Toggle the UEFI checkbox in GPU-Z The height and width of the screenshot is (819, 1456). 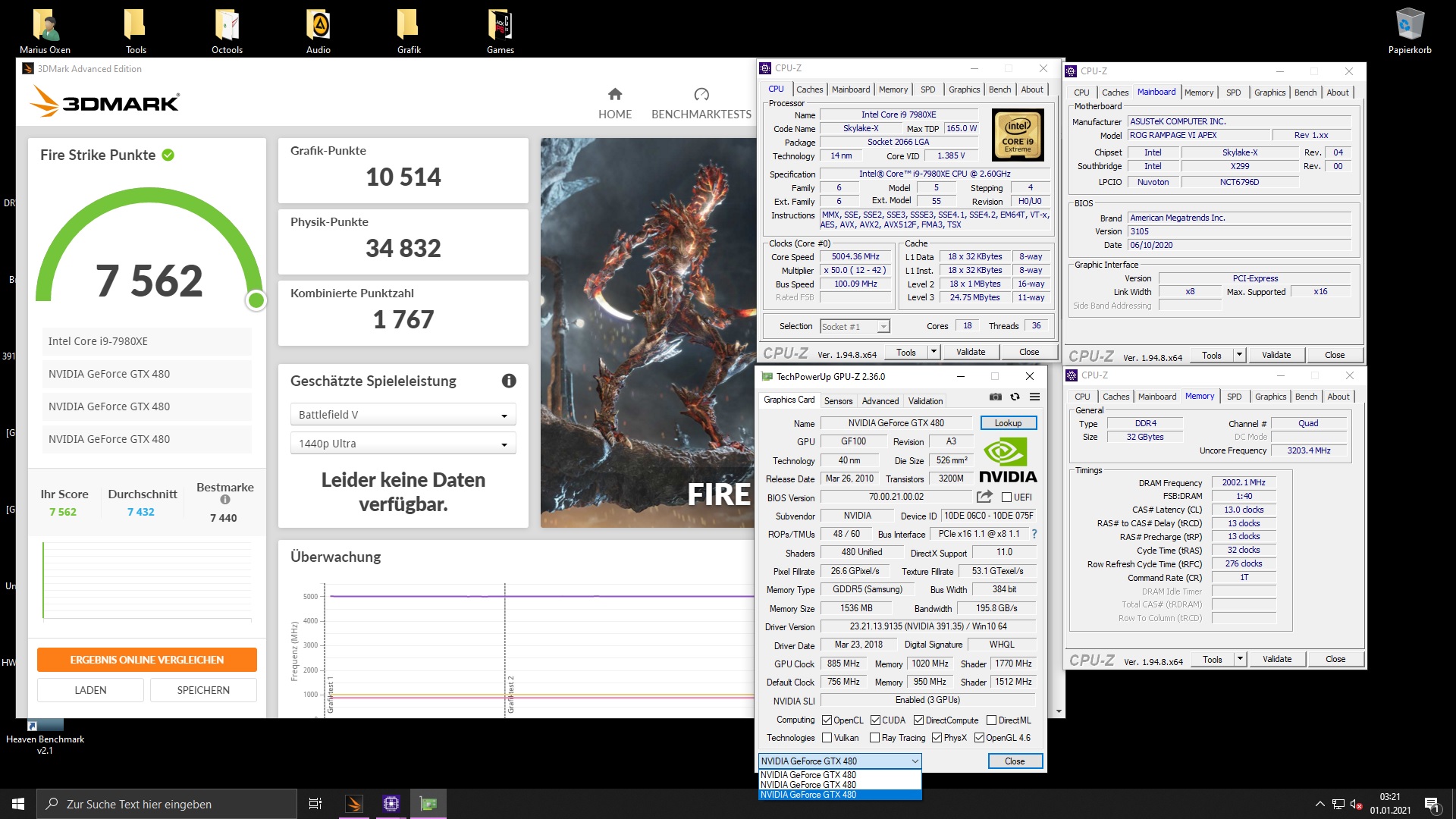(x=1007, y=497)
